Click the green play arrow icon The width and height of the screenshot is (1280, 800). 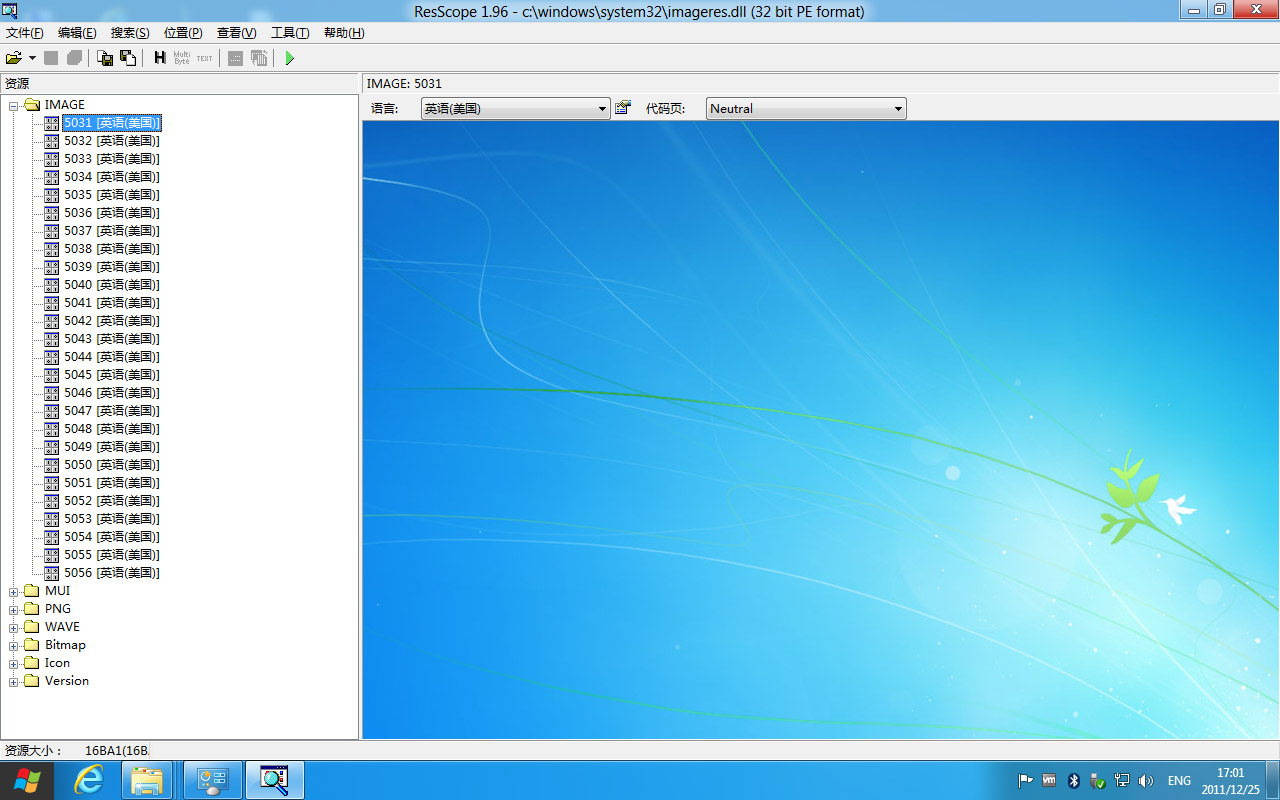(x=290, y=58)
